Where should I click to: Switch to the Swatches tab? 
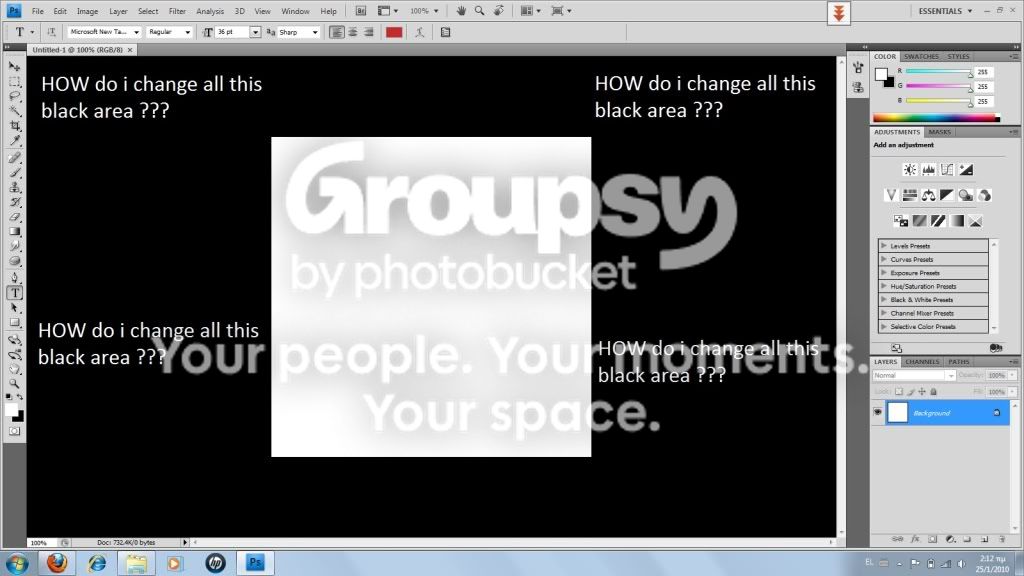click(x=921, y=57)
